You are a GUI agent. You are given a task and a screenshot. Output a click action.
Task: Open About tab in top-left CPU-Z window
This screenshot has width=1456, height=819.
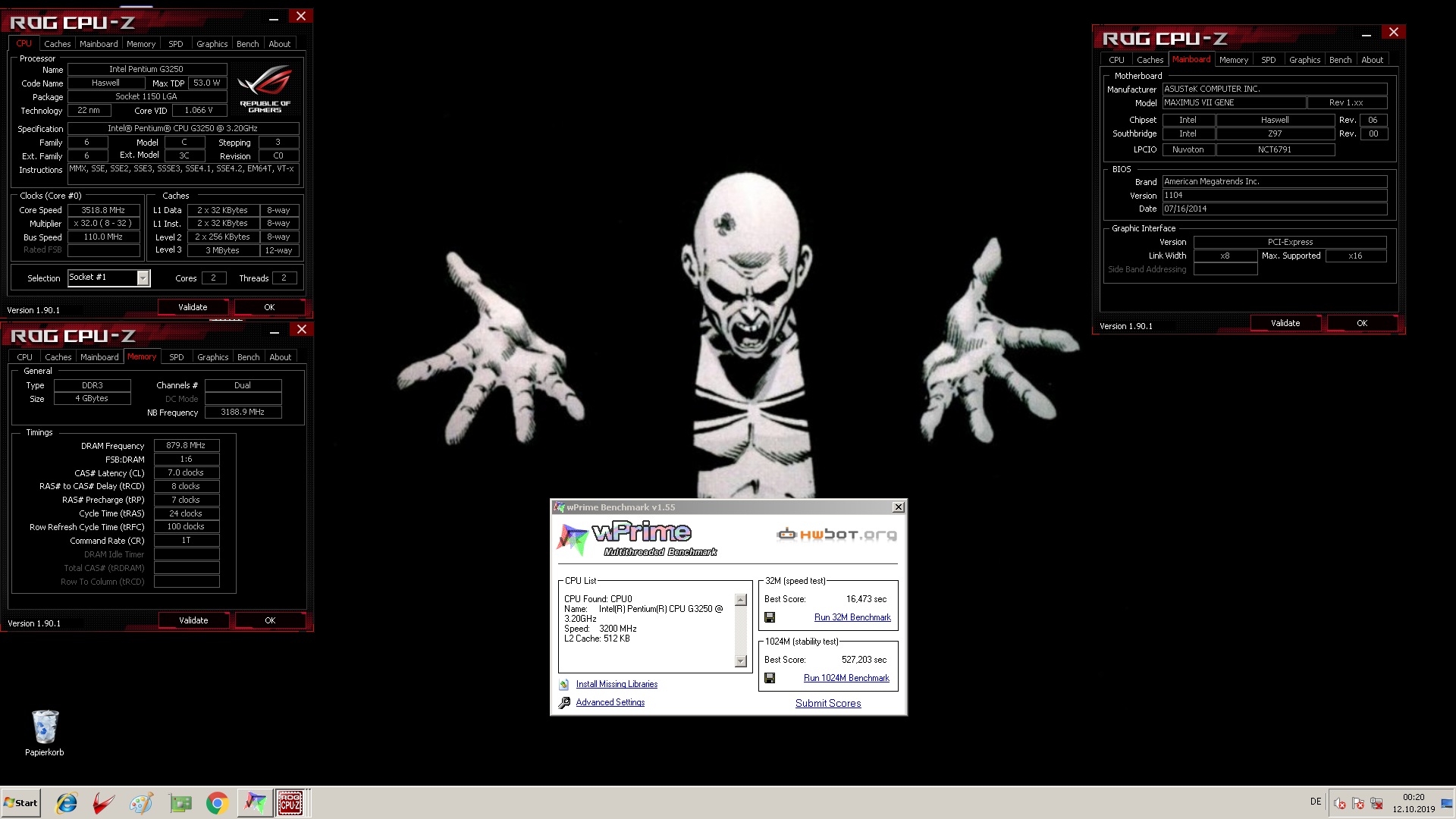point(279,44)
